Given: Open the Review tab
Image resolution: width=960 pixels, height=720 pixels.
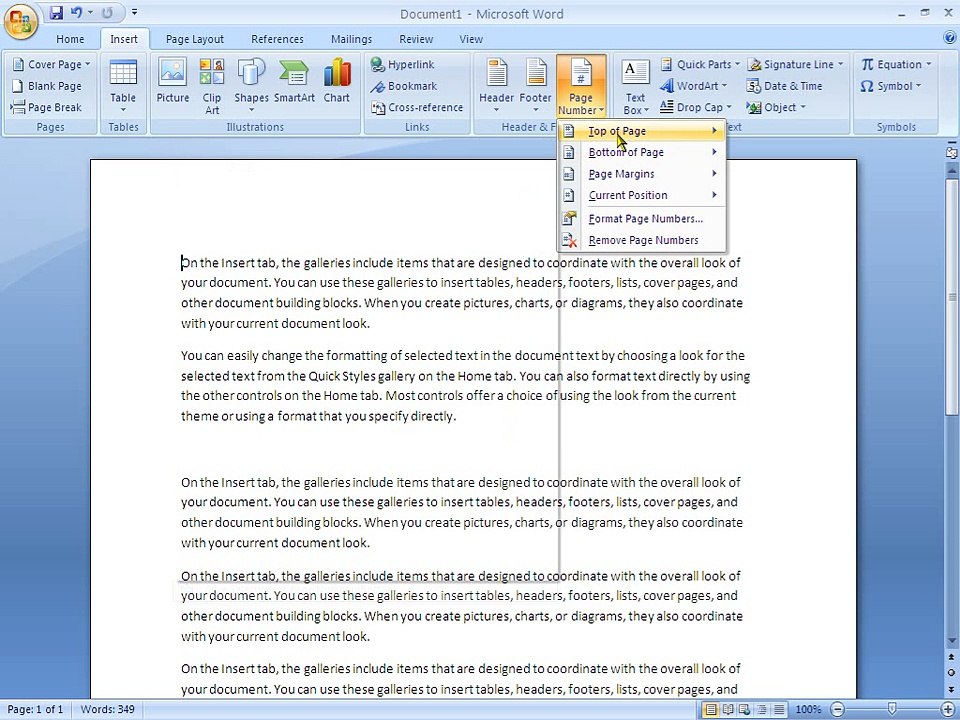Looking at the screenshot, I should [416, 39].
